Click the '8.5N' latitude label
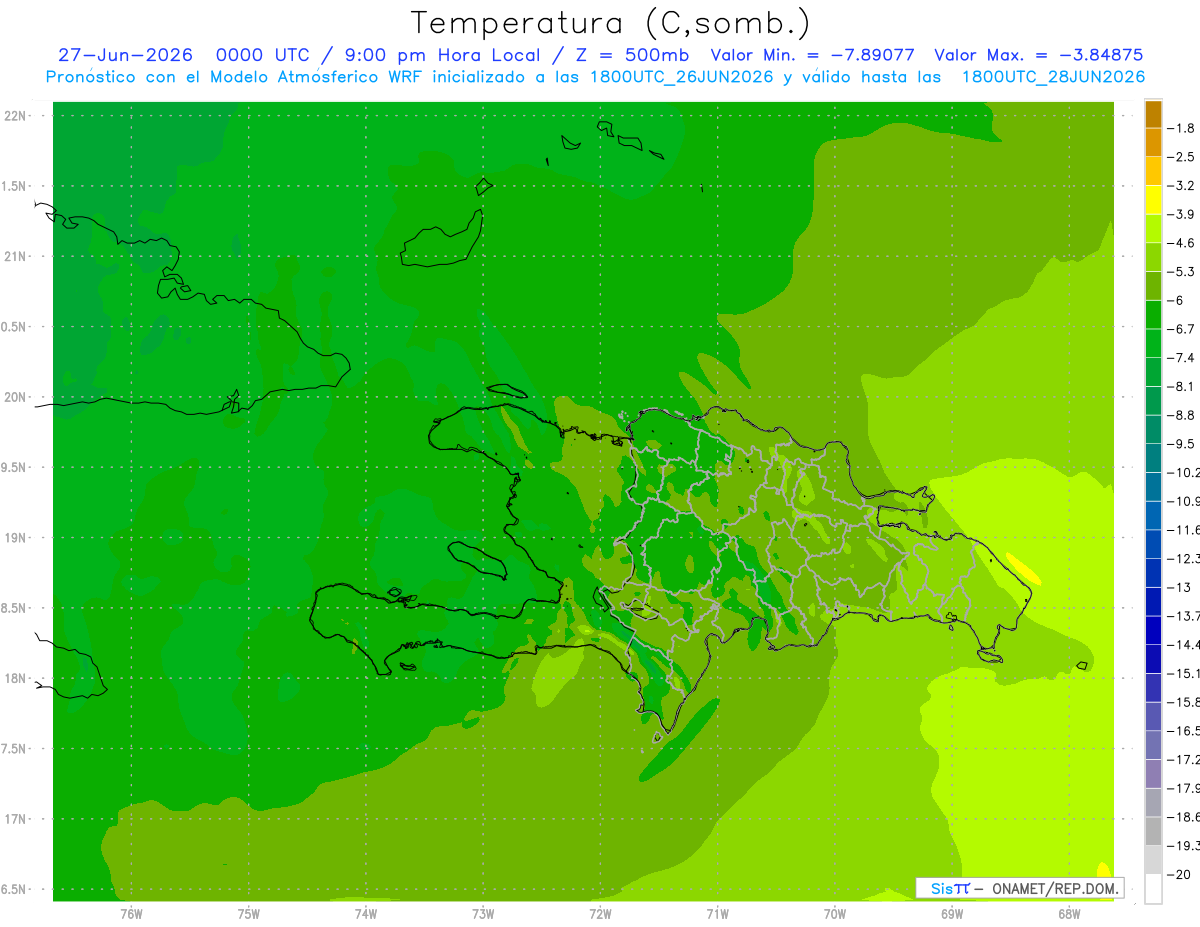Viewport: 1200px width, 927px height. [x=15, y=608]
